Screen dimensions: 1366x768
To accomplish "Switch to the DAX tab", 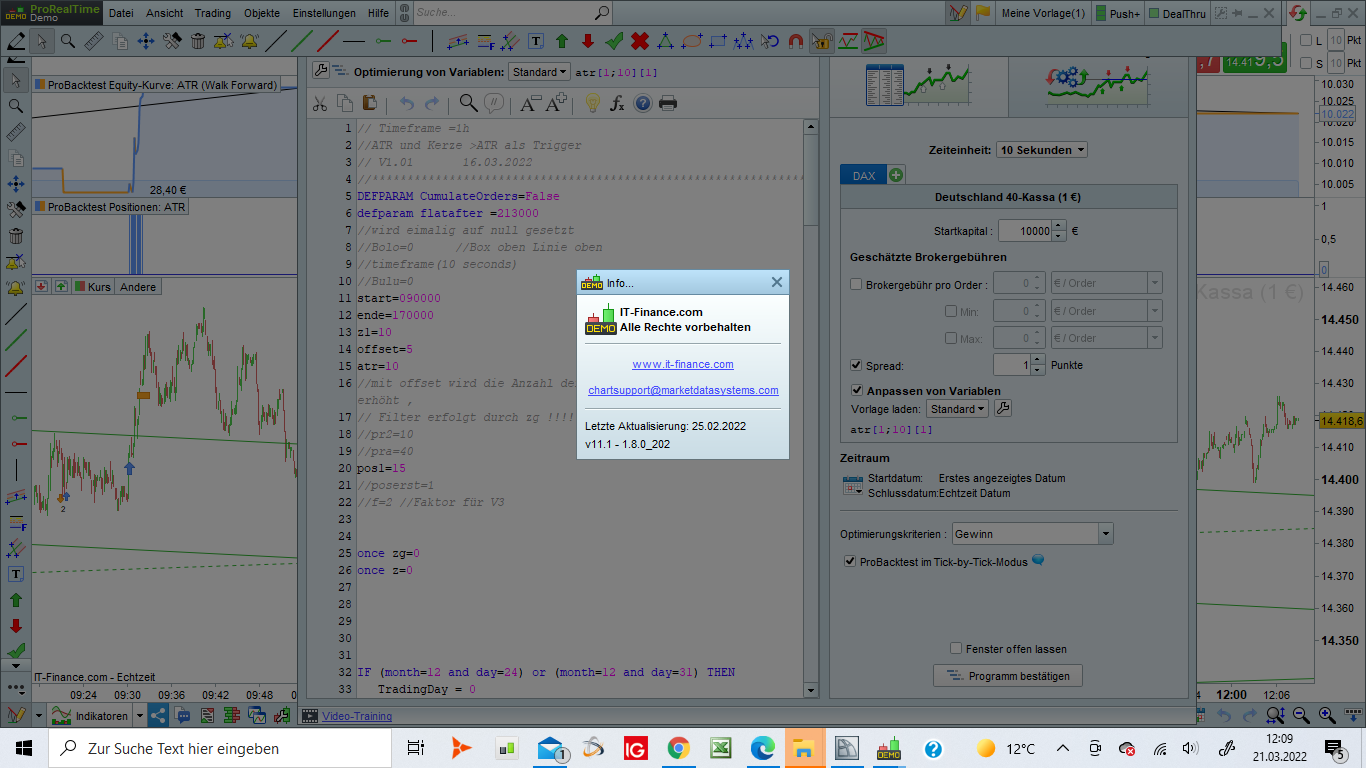I will click(863, 175).
